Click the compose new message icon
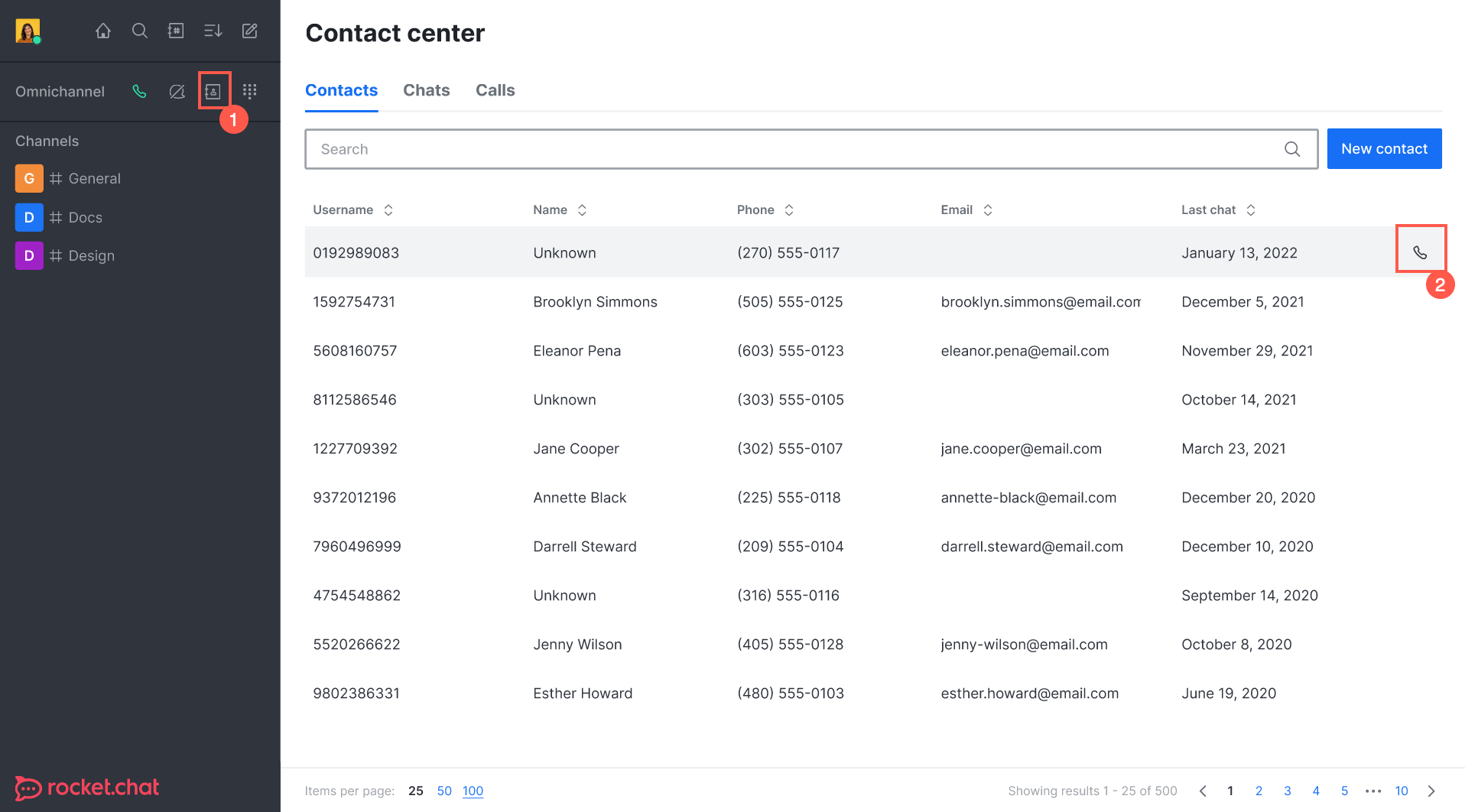Screen dimensions: 1465x812 coord(249,31)
